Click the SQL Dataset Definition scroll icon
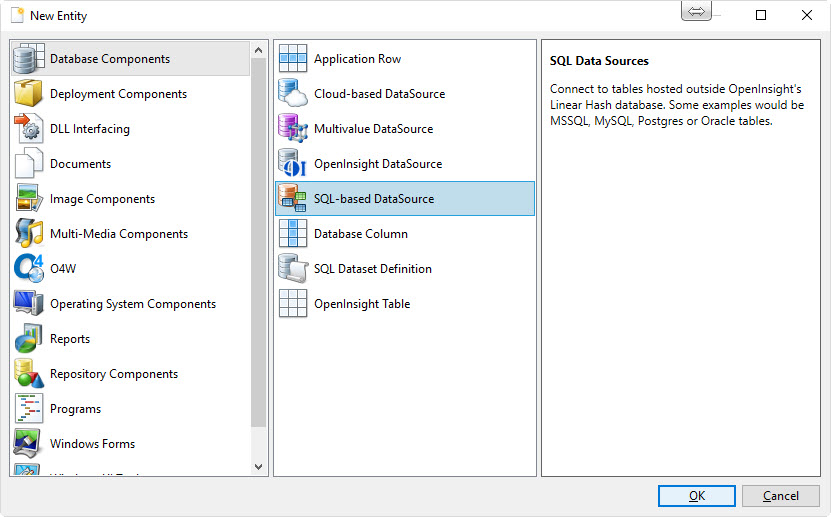This screenshot has width=831, height=517. 293,268
